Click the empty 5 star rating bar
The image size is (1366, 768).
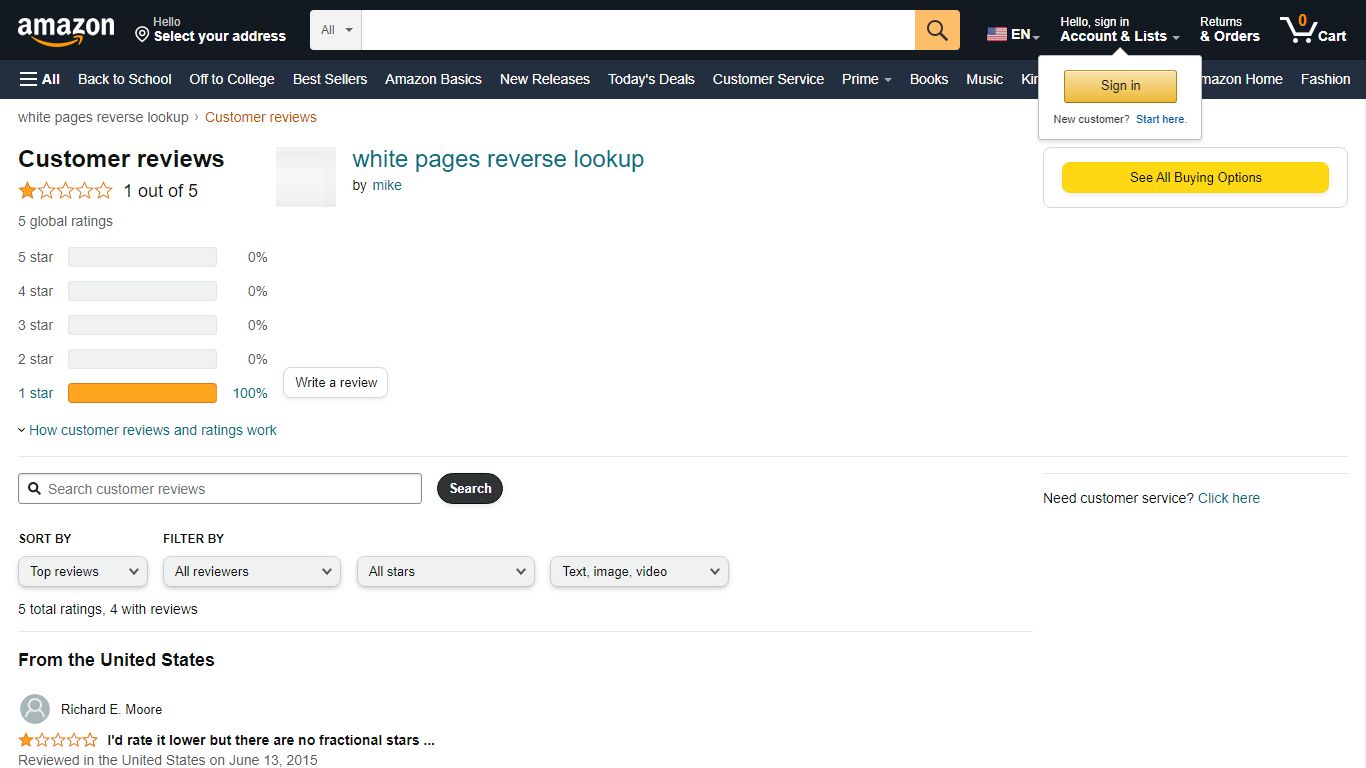click(142, 257)
